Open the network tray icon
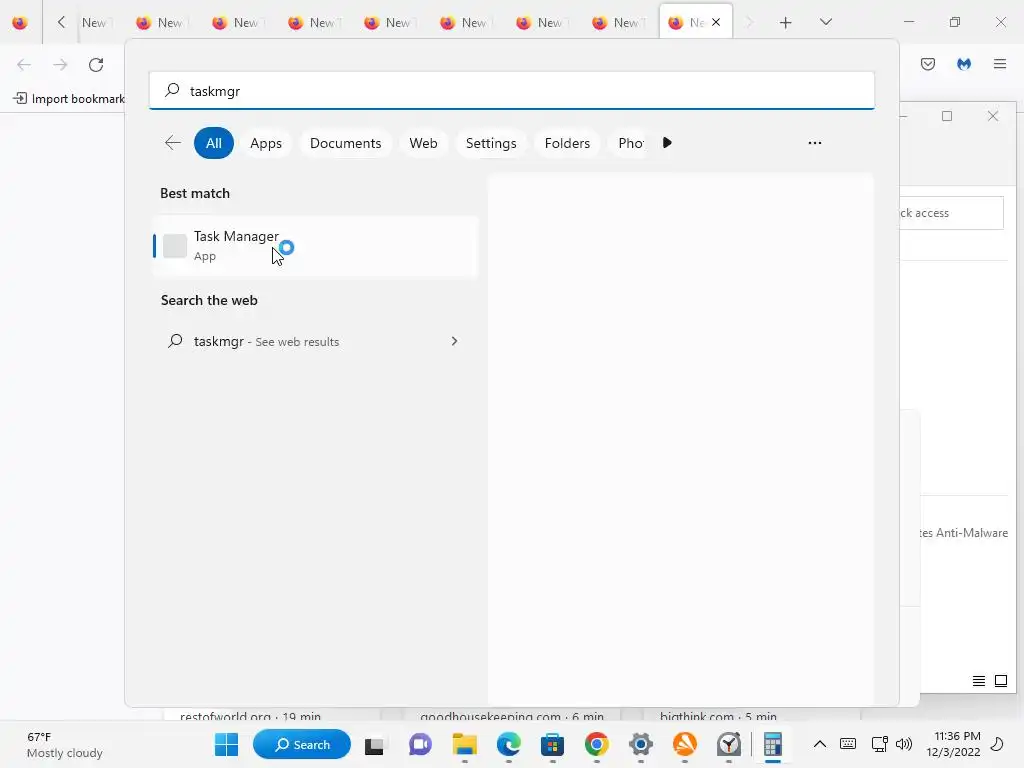This screenshot has width=1024, height=768. pos(880,744)
